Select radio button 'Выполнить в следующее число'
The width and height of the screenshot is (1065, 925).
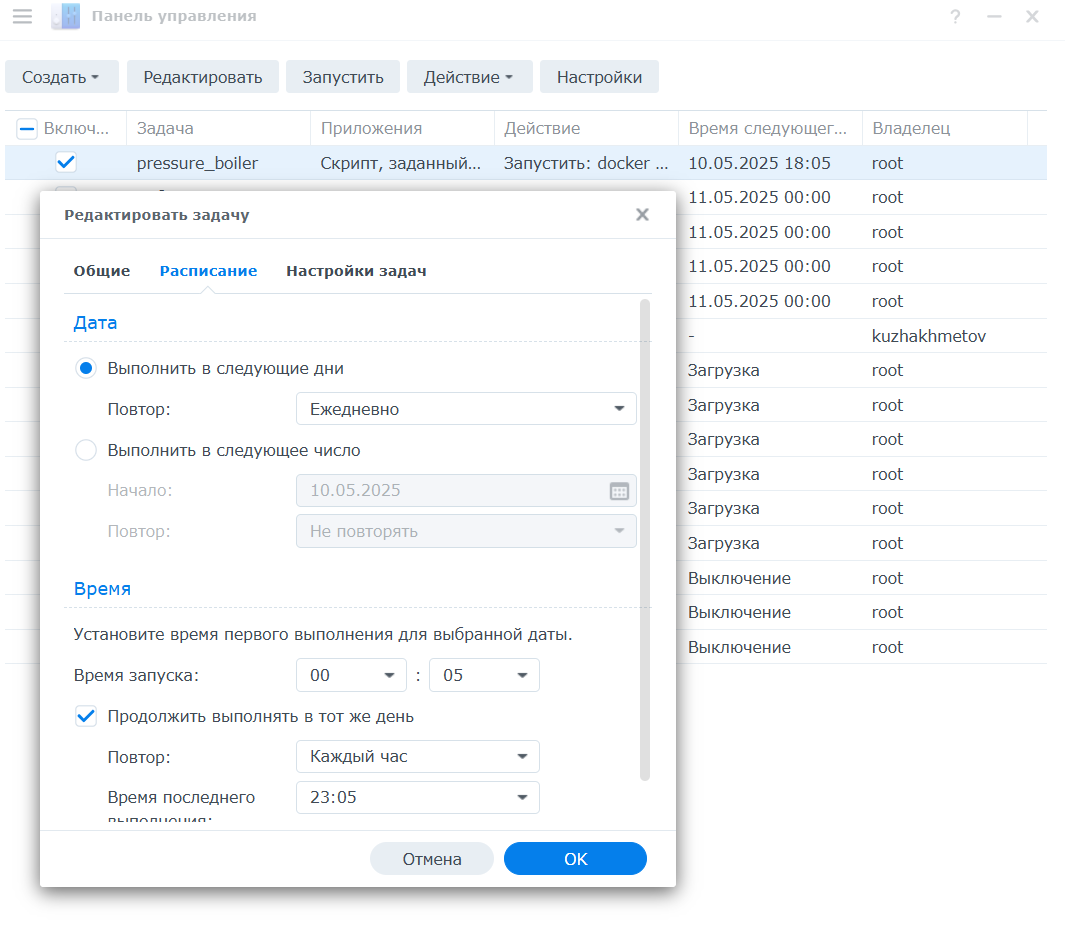[x=86, y=450]
